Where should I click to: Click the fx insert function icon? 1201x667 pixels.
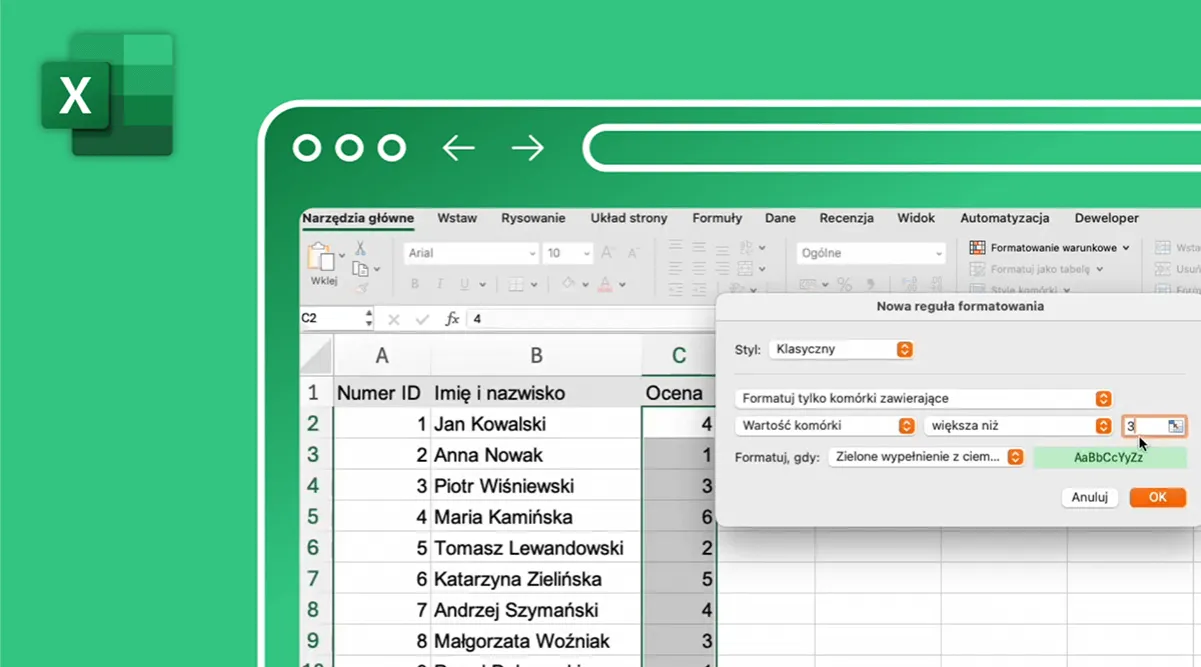click(452, 319)
